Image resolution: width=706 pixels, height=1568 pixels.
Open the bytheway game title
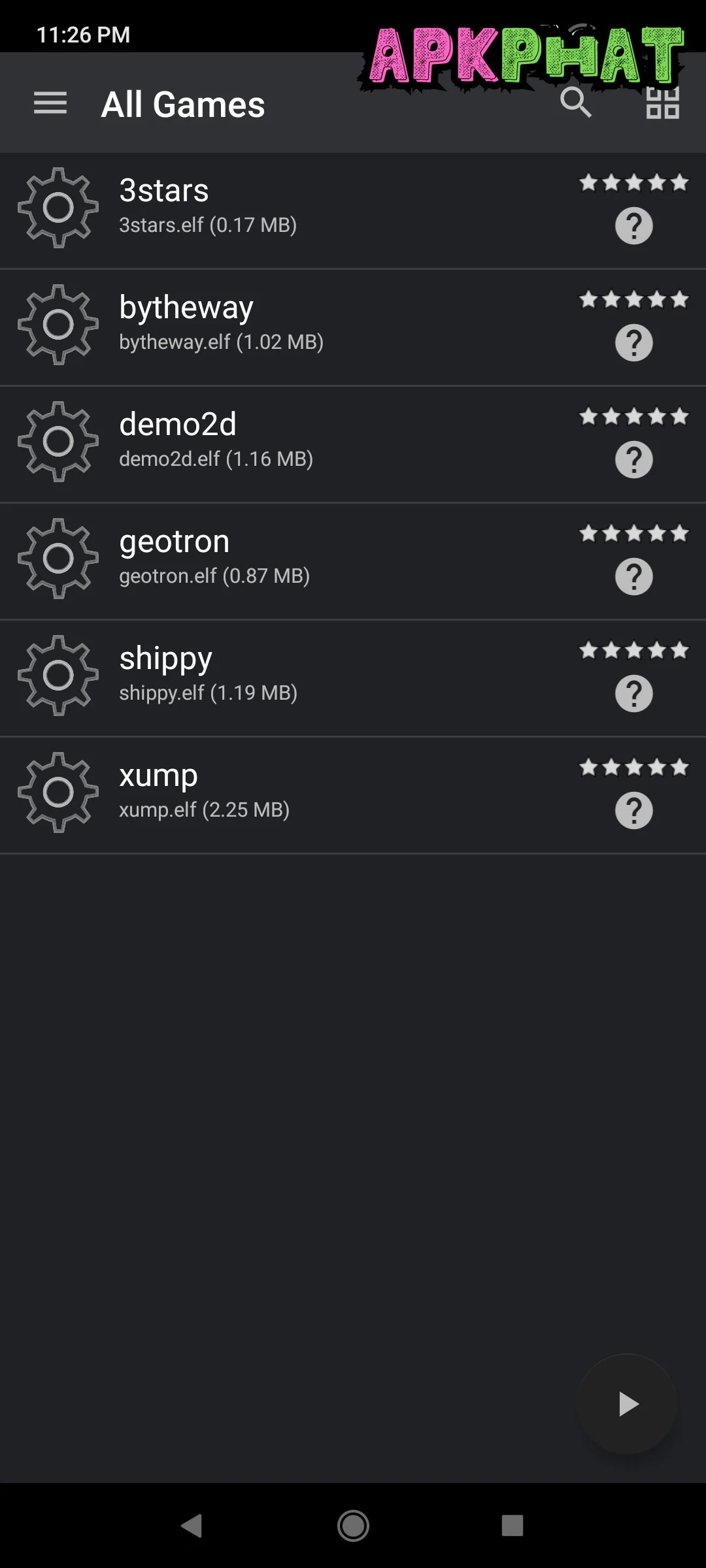coord(186,308)
